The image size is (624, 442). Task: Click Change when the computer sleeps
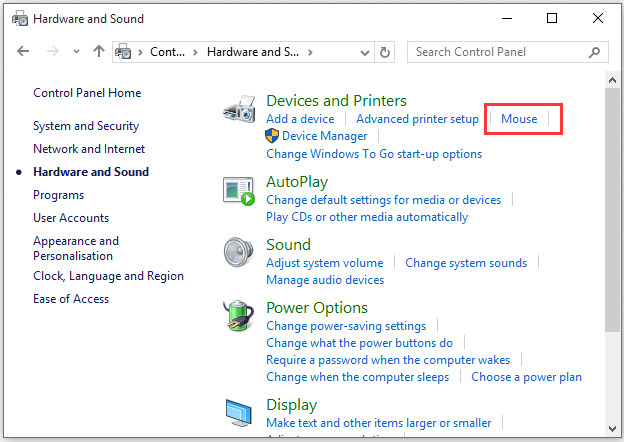coord(357,377)
